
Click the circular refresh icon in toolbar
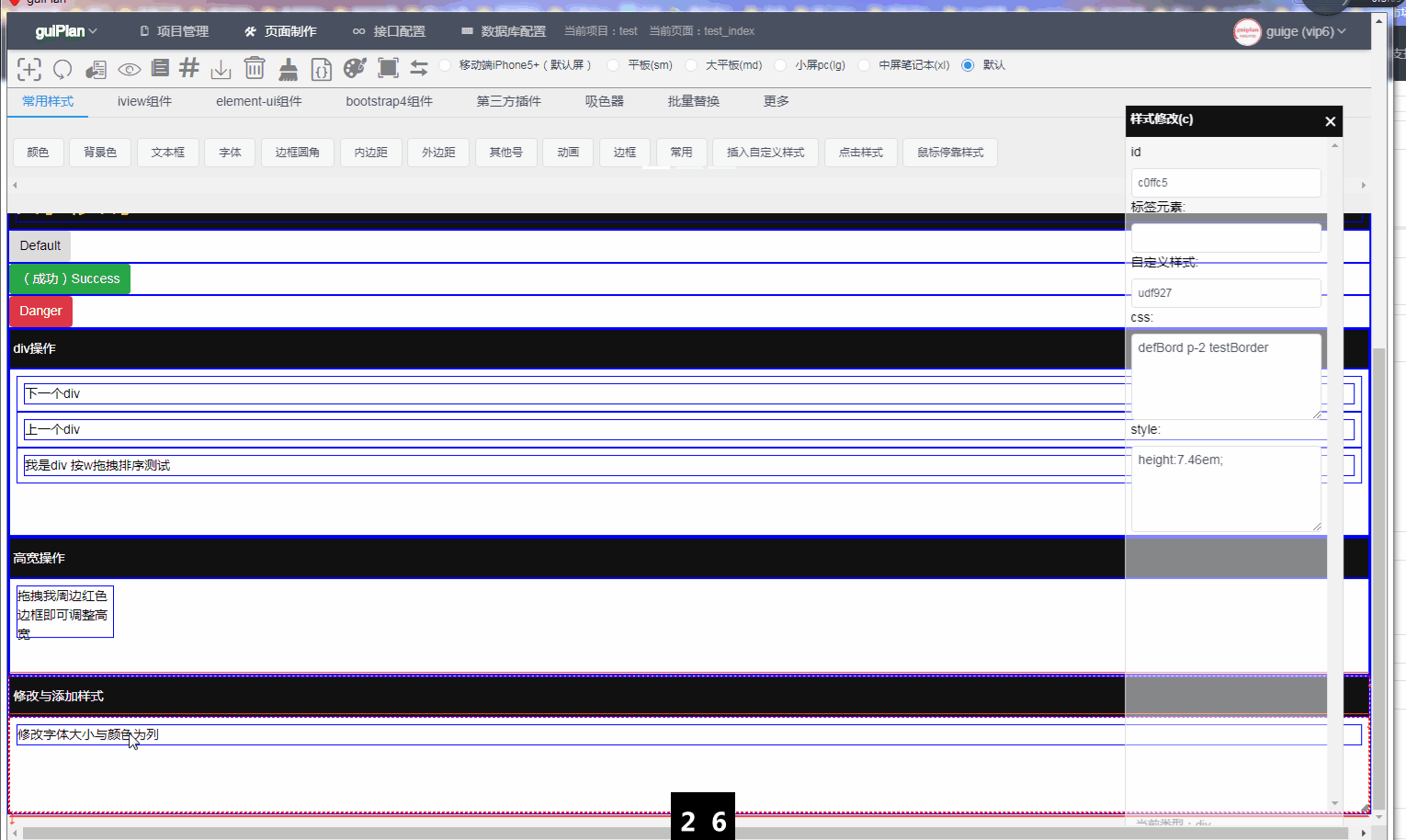click(62, 69)
